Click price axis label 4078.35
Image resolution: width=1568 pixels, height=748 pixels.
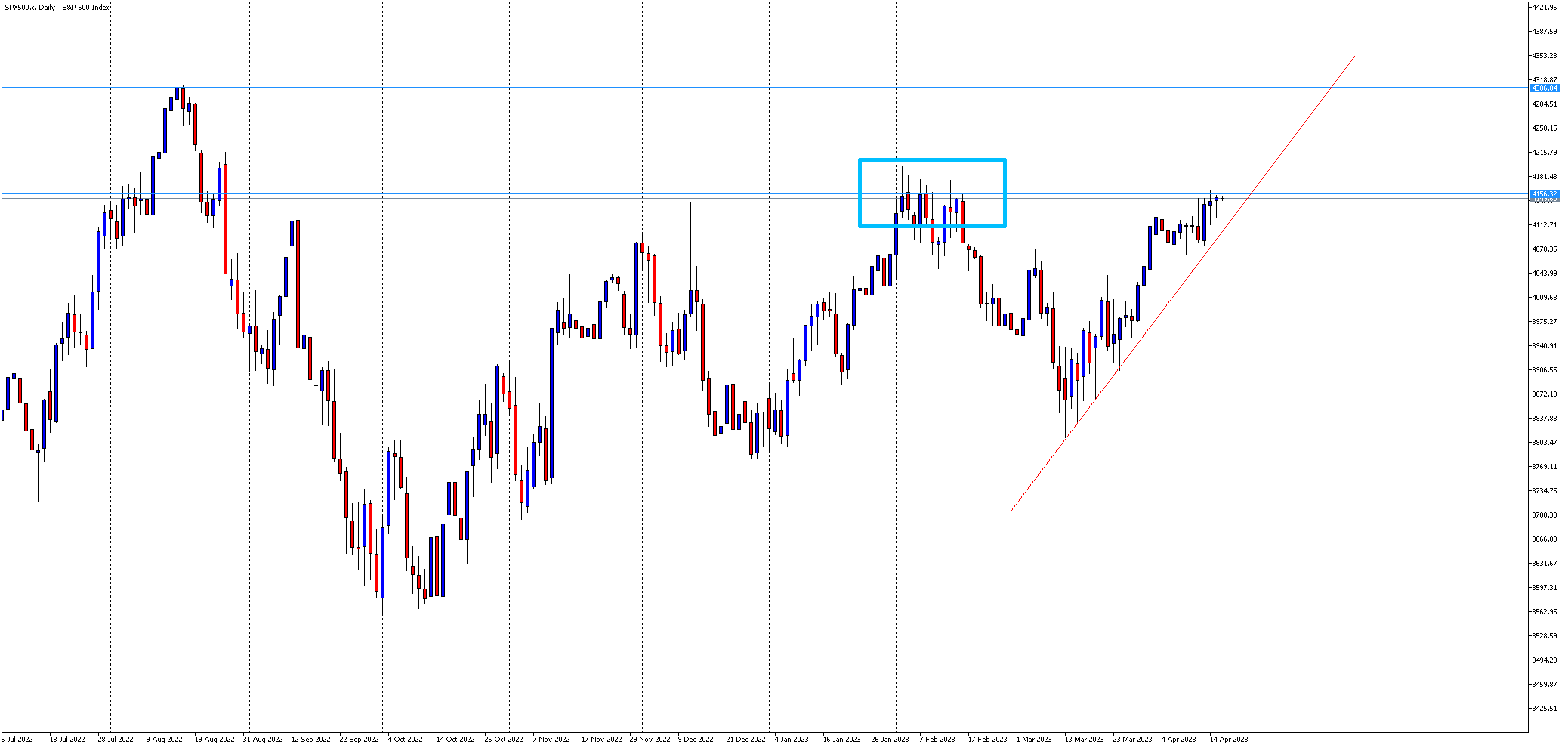(x=1545, y=249)
